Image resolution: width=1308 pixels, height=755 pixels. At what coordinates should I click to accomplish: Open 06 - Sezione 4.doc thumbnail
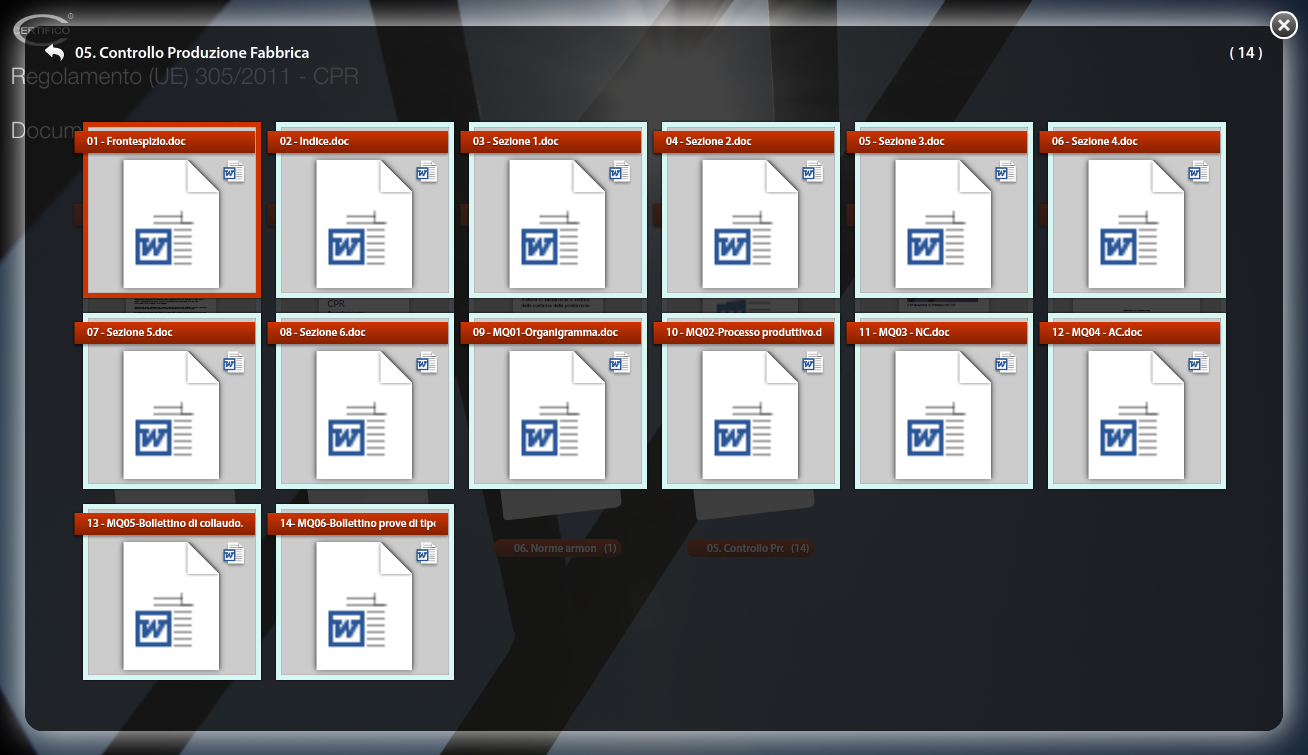click(1136, 224)
